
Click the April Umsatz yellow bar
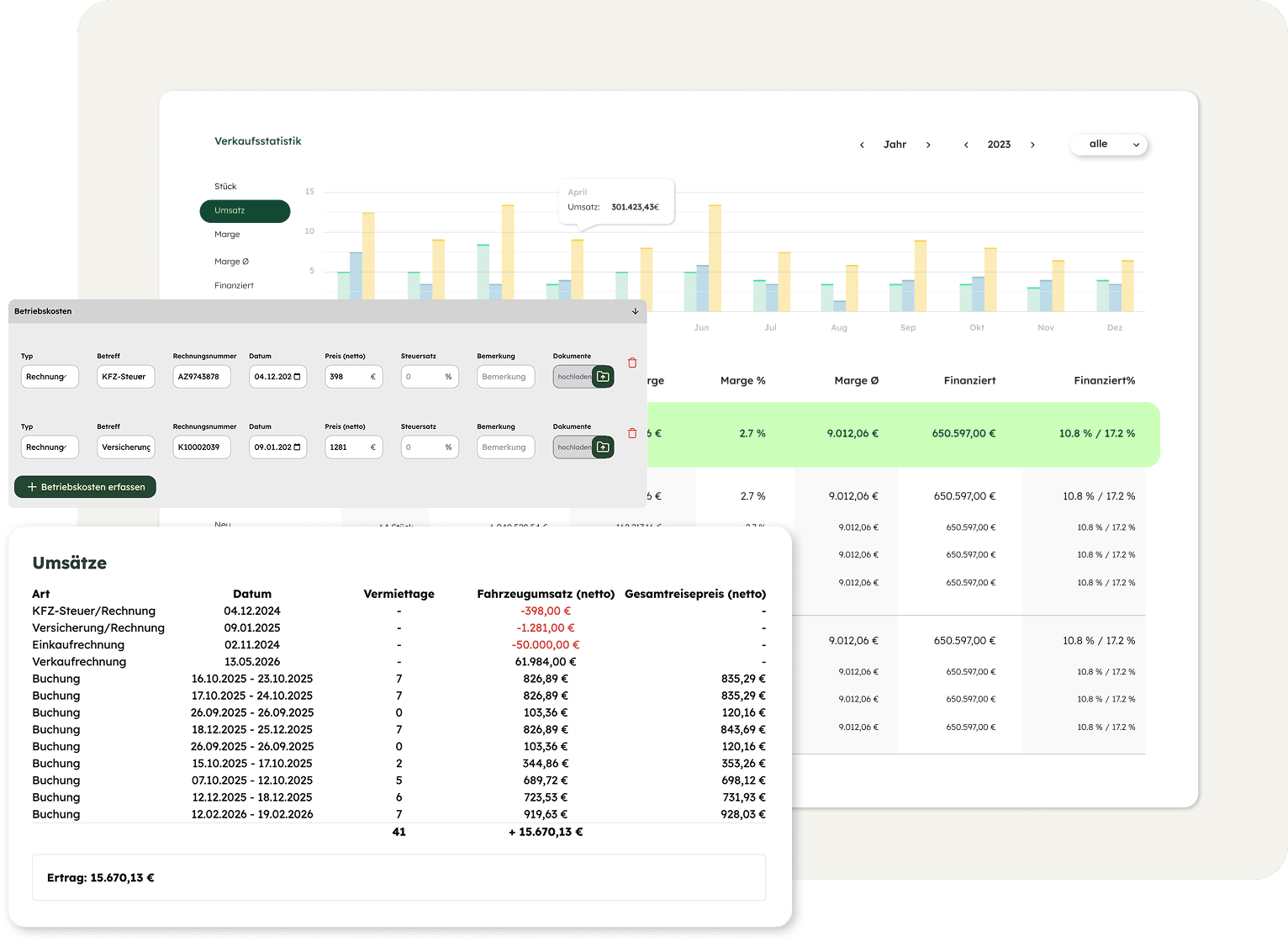tap(578, 269)
